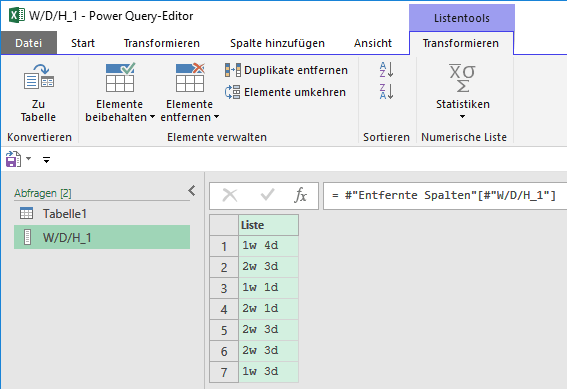Open the dropdown arrow beside the save icon
Viewport: 567px width, 389px height.
[x=29, y=159]
